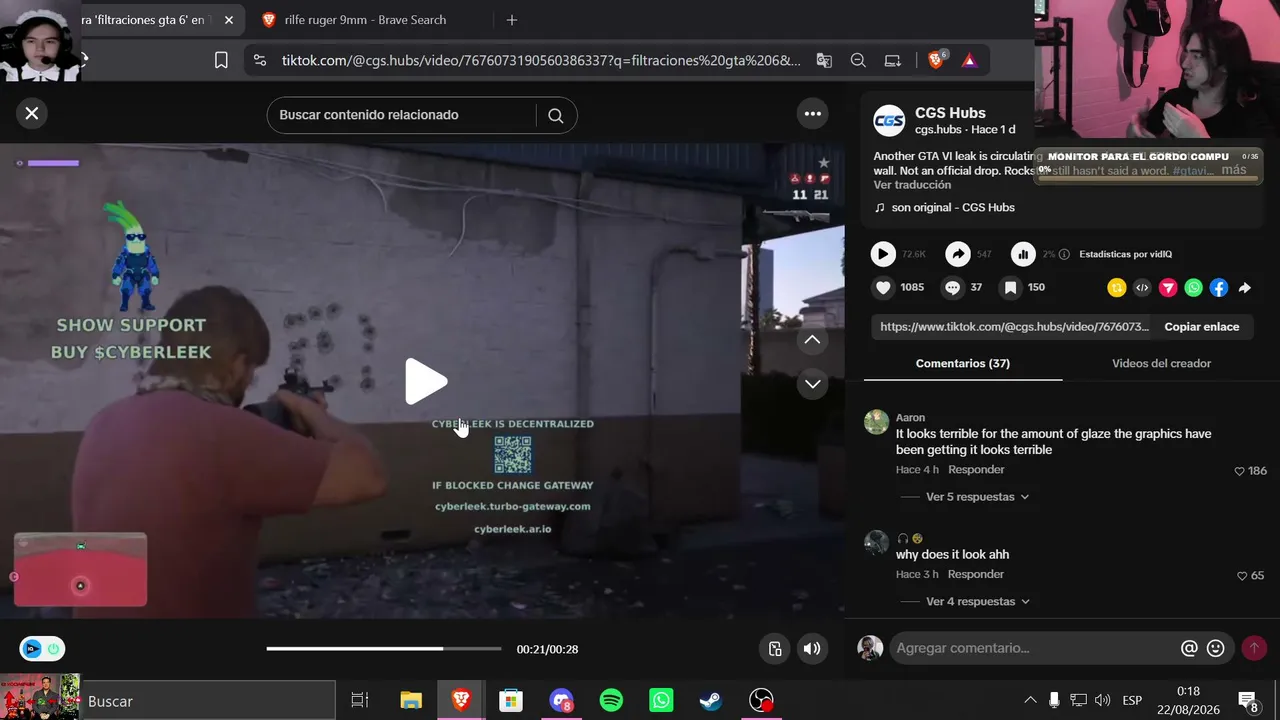Click the CGS Hubs avatar logo

click(x=889, y=121)
